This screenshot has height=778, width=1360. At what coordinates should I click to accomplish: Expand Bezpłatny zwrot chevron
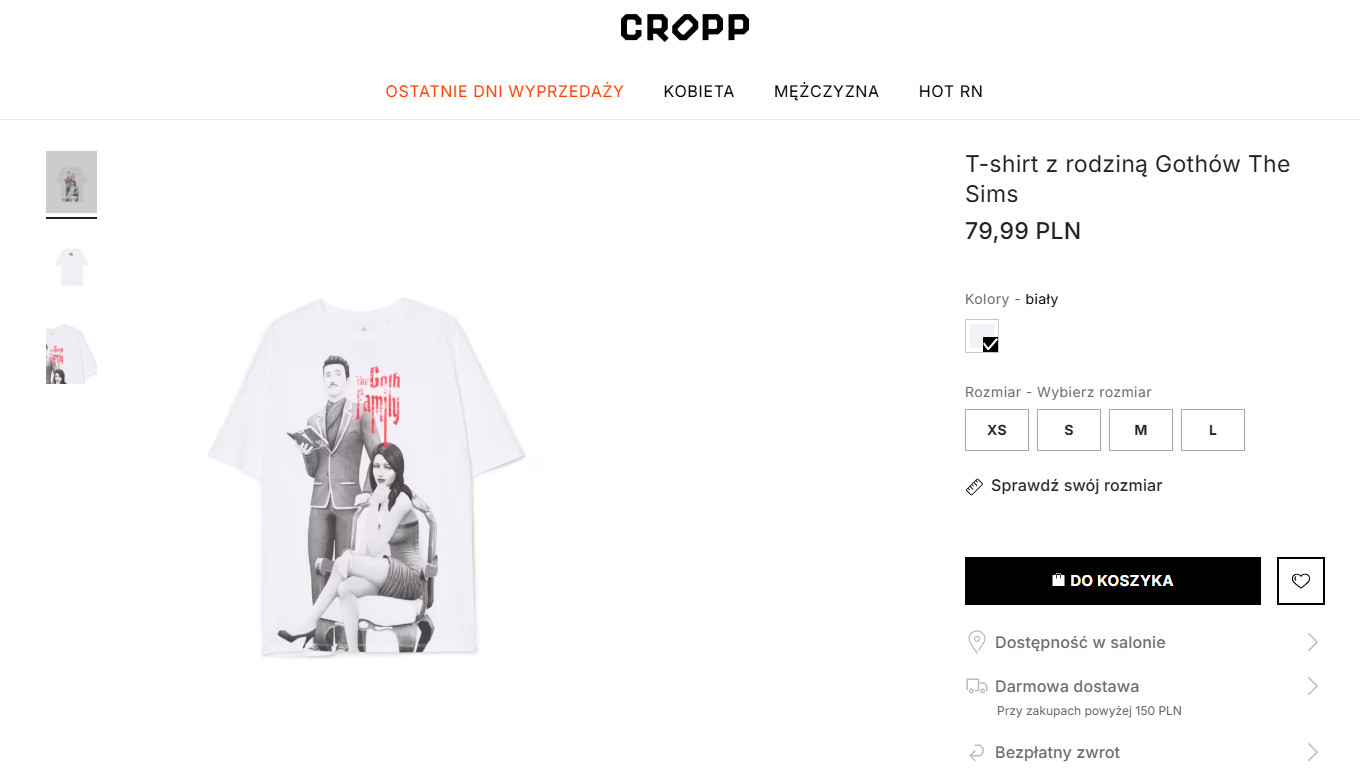1313,752
